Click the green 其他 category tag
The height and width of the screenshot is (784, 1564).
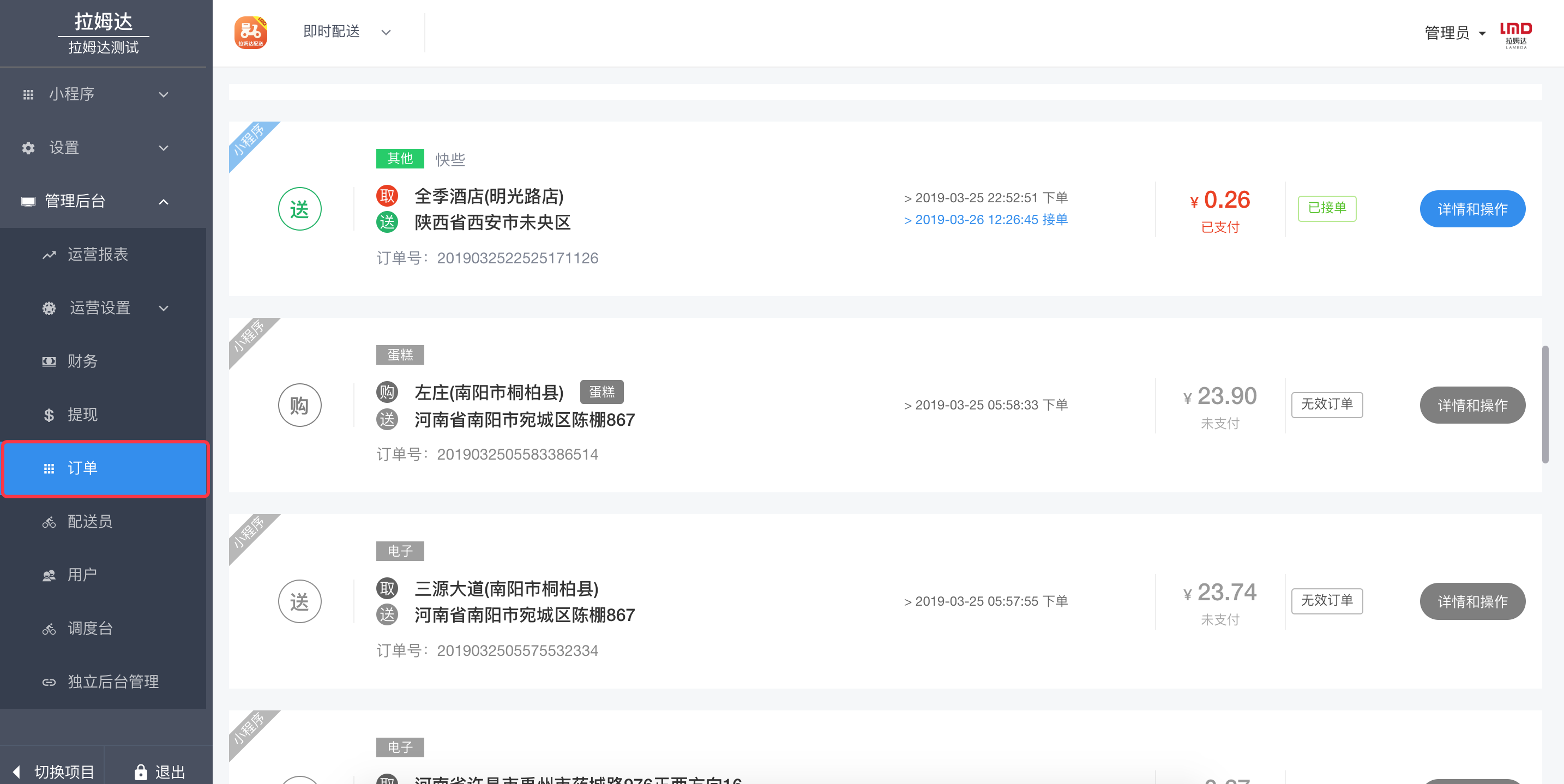coord(400,158)
